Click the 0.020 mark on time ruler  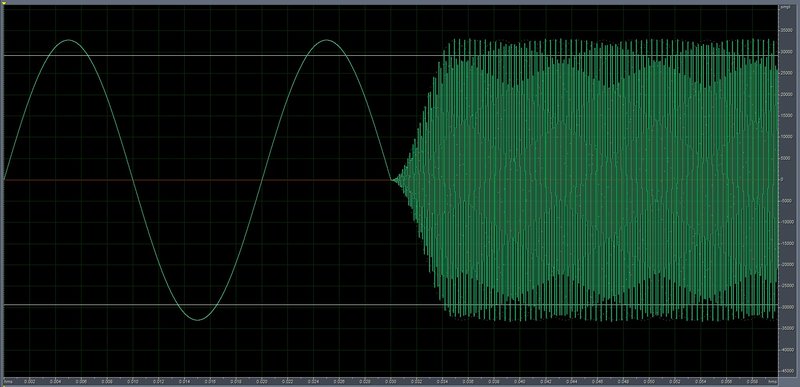click(262, 381)
